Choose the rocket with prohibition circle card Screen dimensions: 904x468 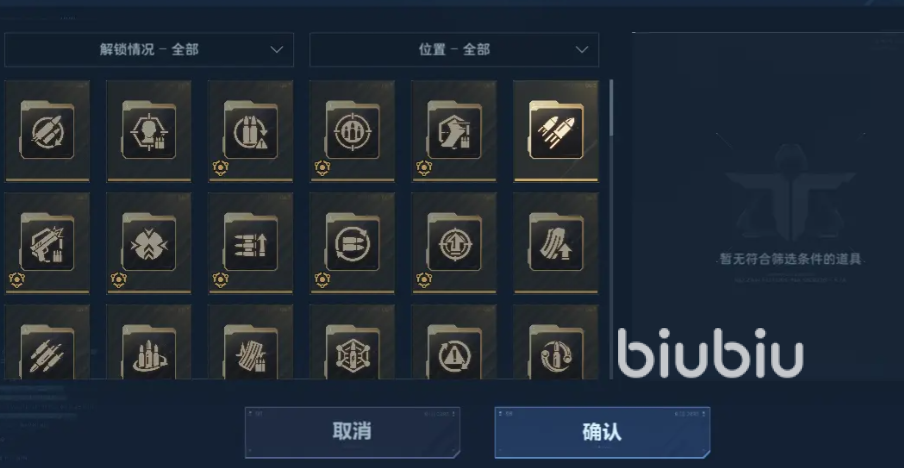click(x=47, y=131)
